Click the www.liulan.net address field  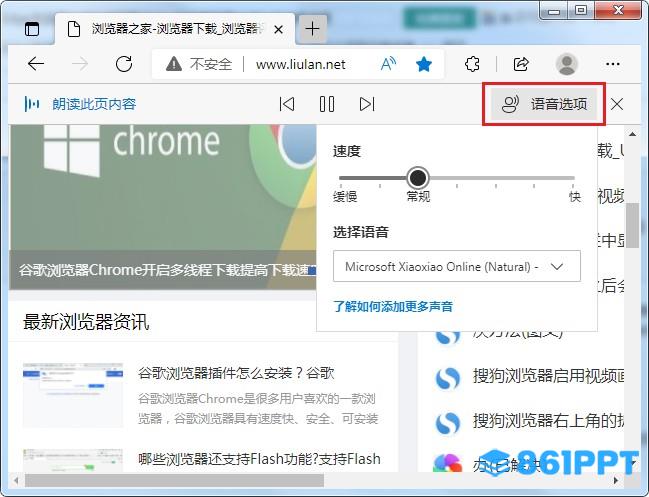(300, 65)
